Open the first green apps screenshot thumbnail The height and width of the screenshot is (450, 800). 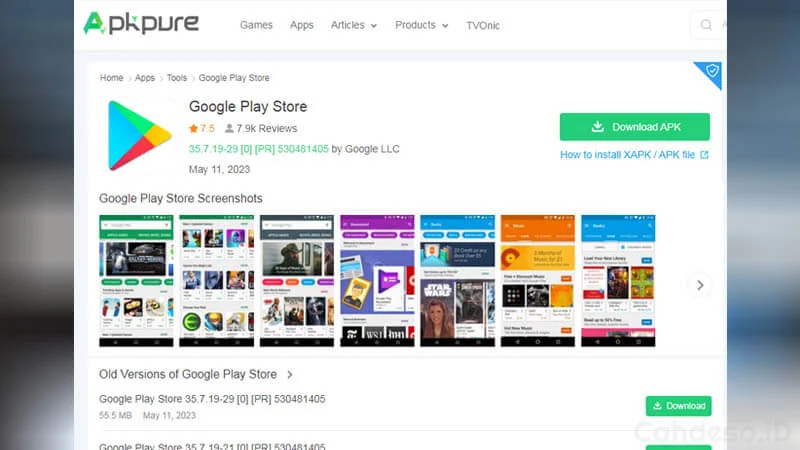(x=136, y=281)
